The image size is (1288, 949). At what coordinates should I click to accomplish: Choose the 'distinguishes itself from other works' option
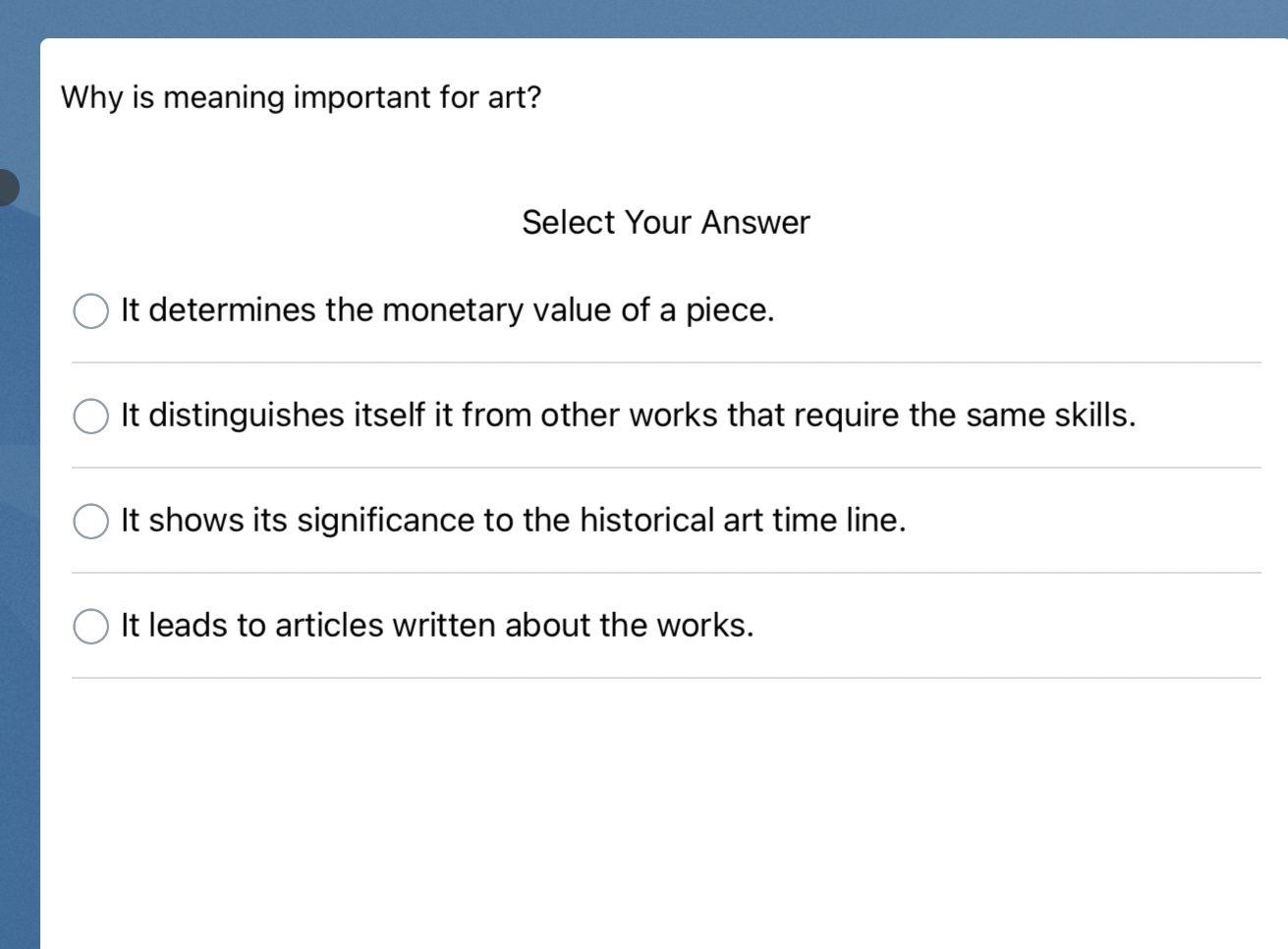coord(90,416)
